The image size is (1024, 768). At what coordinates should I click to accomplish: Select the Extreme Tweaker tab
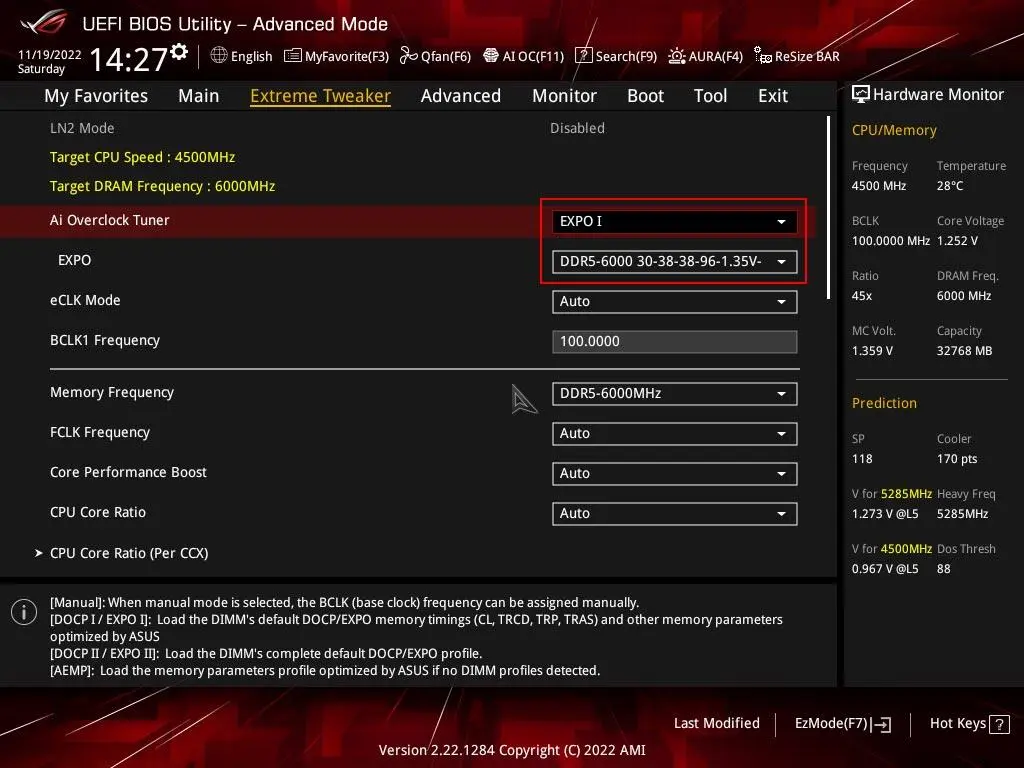[x=320, y=95]
